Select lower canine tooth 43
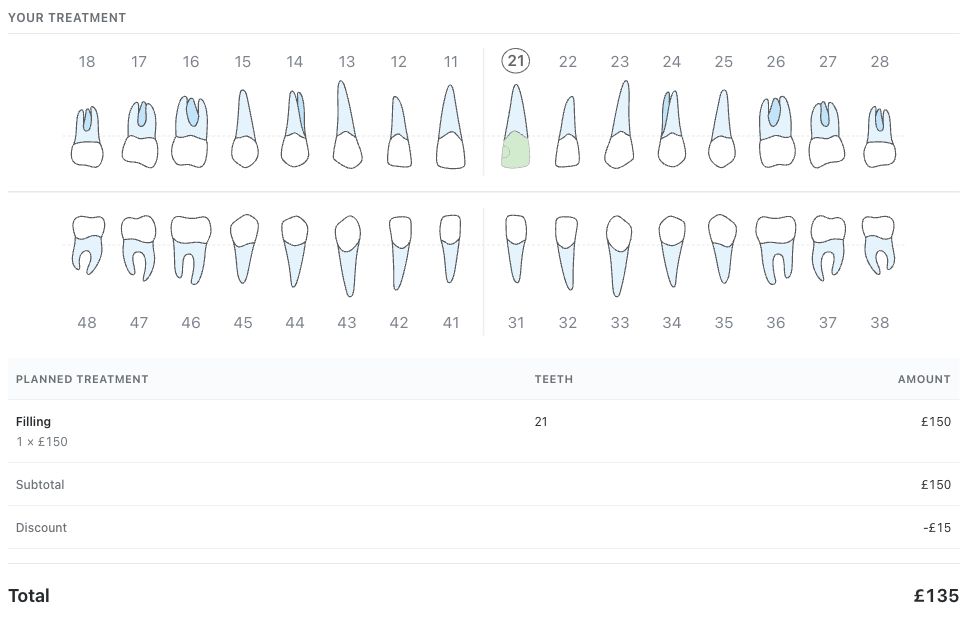This screenshot has height=635, width=980. tap(348, 256)
